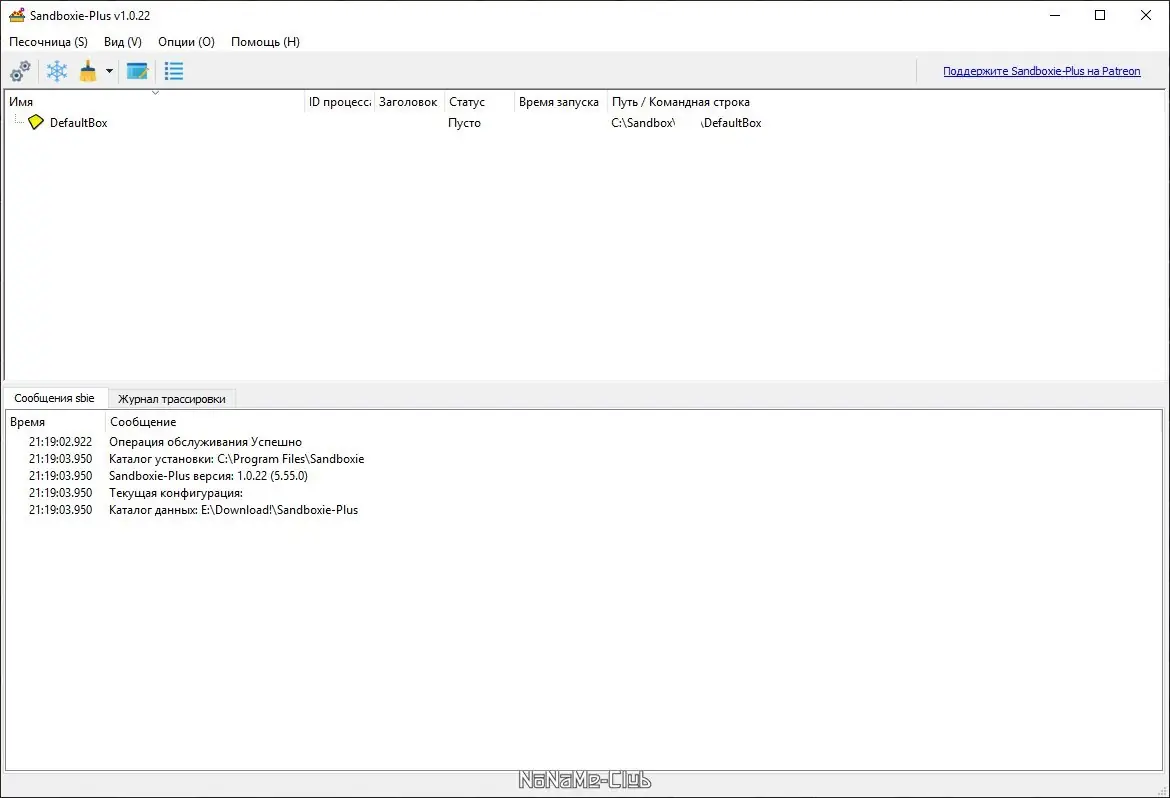Open the Помощь (H) menu
Viewport: 1170px width, 798px height.
coord(266,42)
